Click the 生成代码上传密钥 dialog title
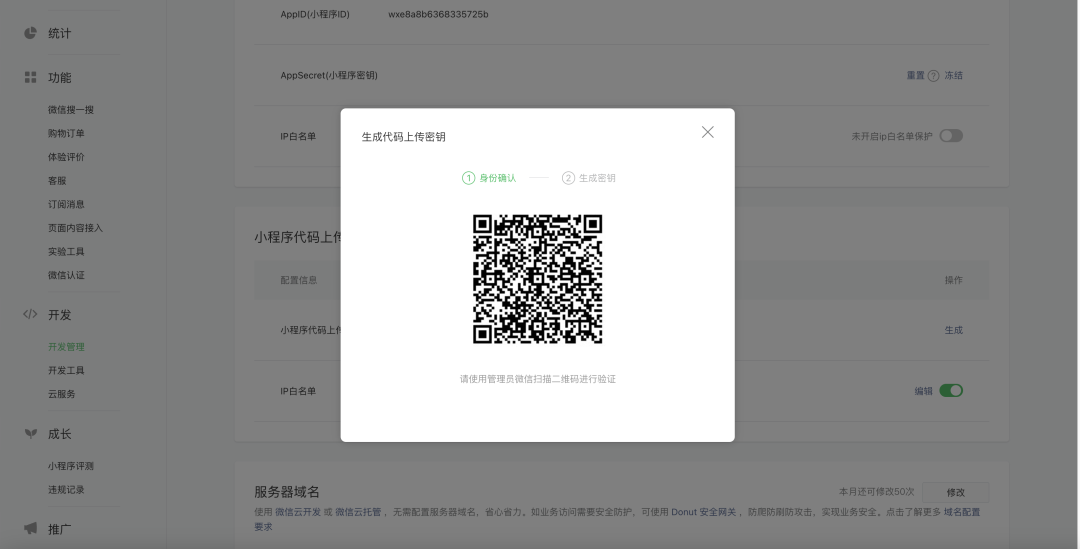This screenshot has height=549, width=1080. click(404, 136)
